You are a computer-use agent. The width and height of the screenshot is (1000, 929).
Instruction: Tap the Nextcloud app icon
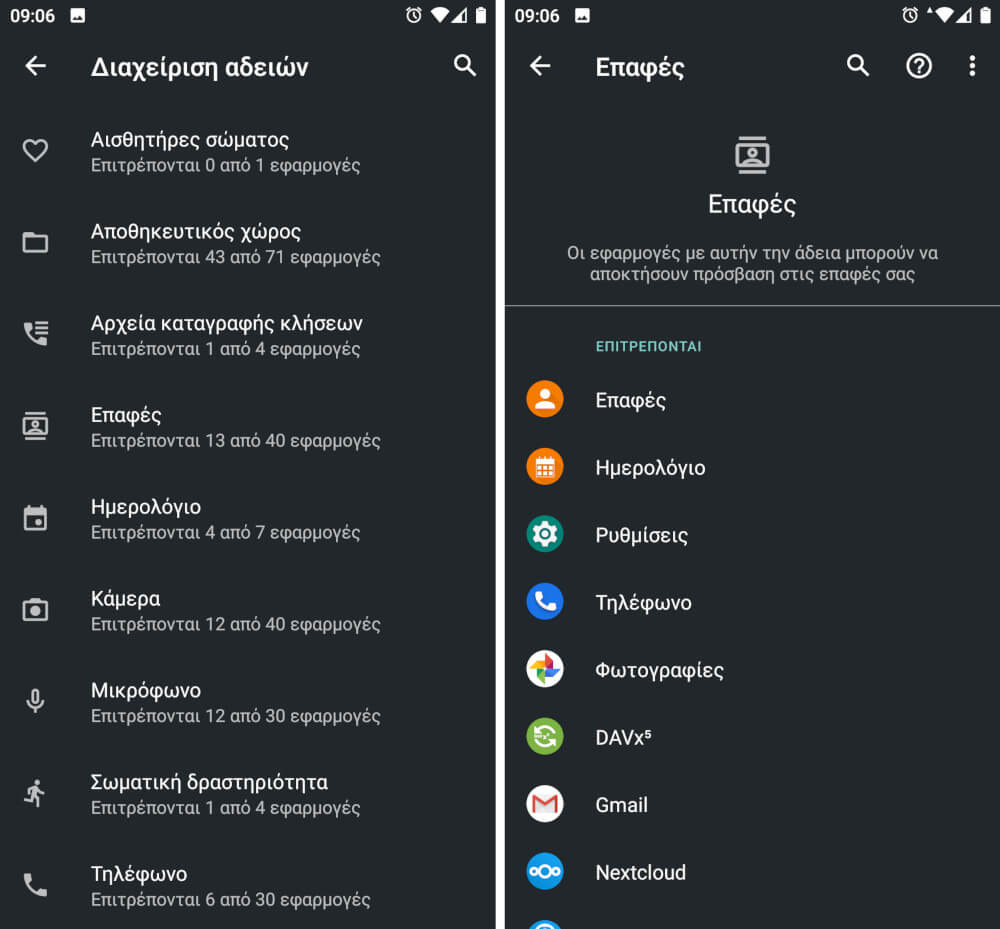(545, 871)
